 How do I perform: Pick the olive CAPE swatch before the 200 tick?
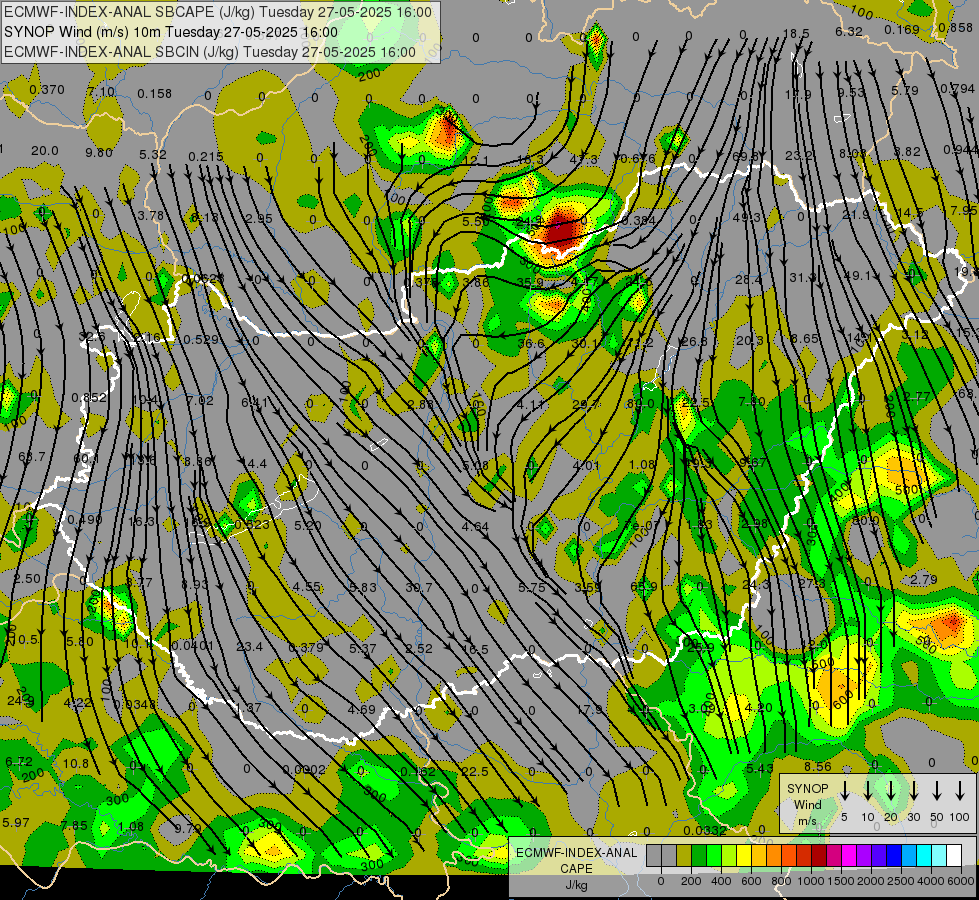pos(684,856)
